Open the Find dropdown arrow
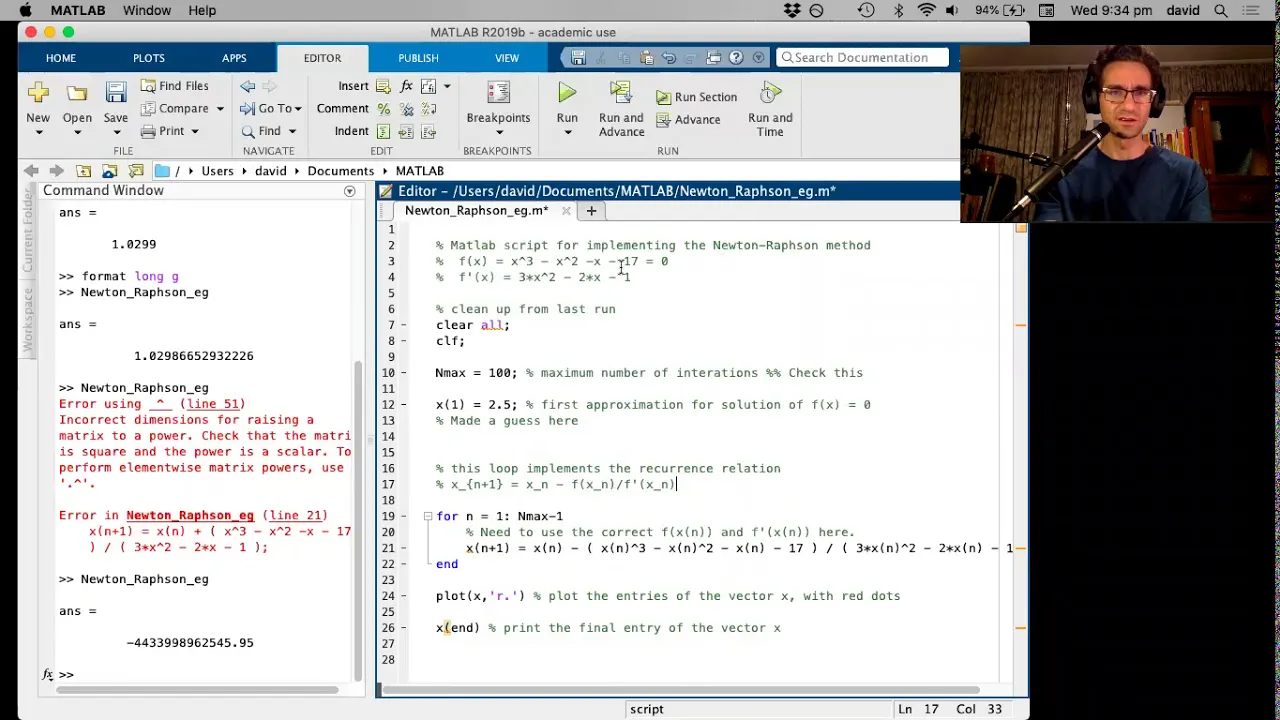Screen dimensions: 1280x720 tap(292, 131)
